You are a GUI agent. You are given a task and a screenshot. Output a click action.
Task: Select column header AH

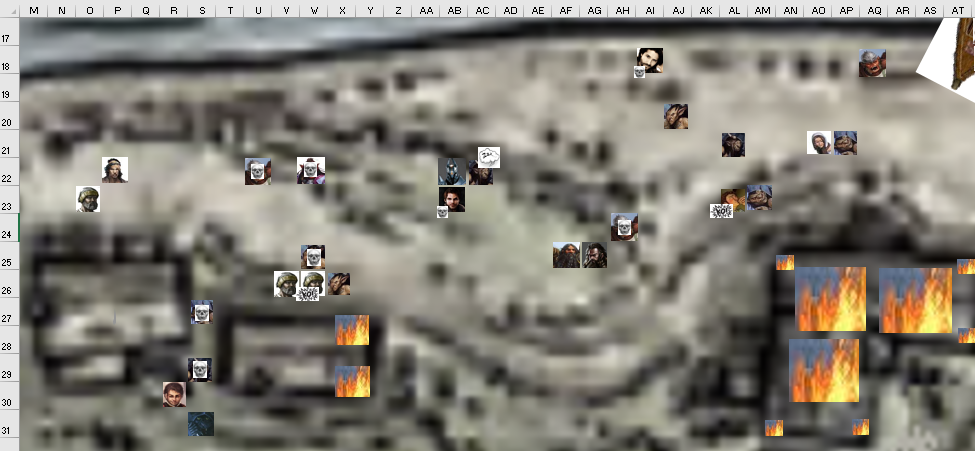[x=622, y=11]
